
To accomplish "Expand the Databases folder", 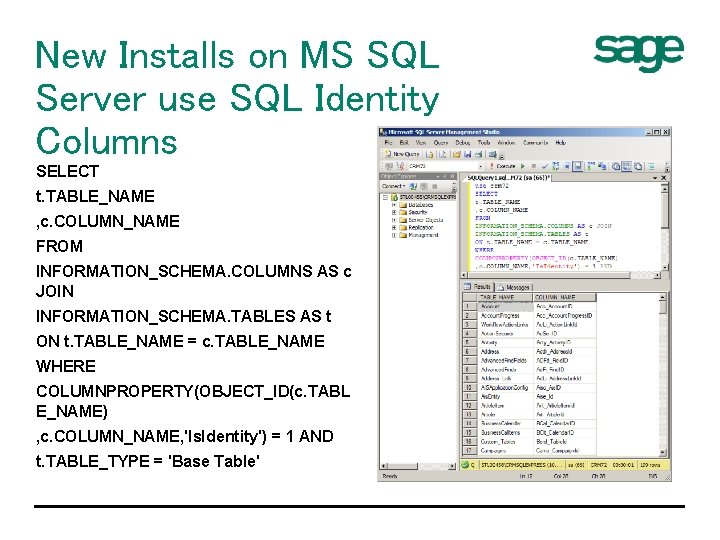I will (x=394, y=205).
